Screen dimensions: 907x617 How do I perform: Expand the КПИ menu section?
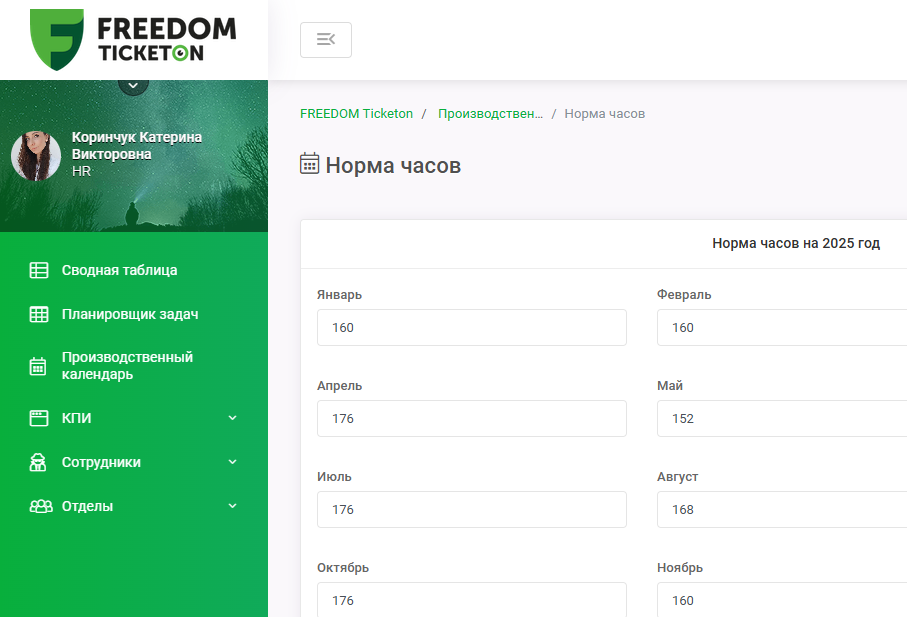pos(232,418)
